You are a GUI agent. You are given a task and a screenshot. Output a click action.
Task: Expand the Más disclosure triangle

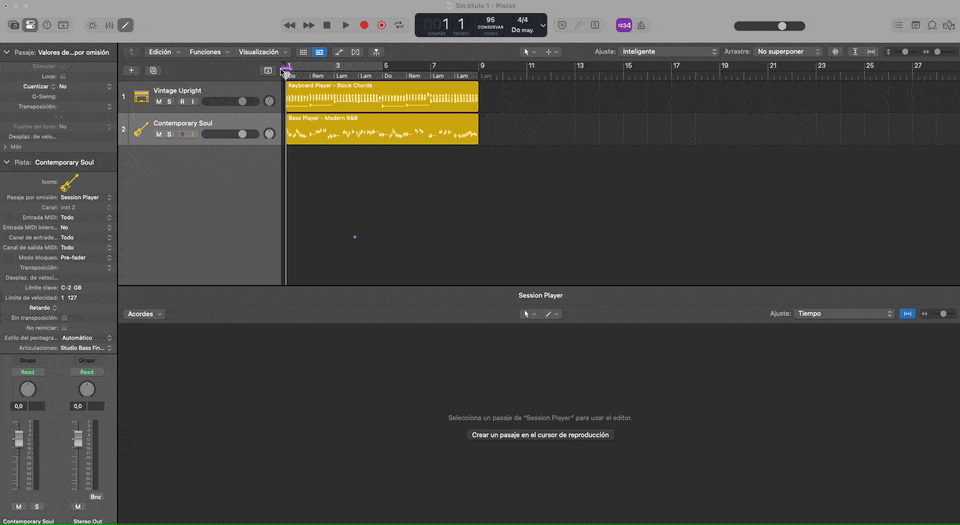(6, 147)
